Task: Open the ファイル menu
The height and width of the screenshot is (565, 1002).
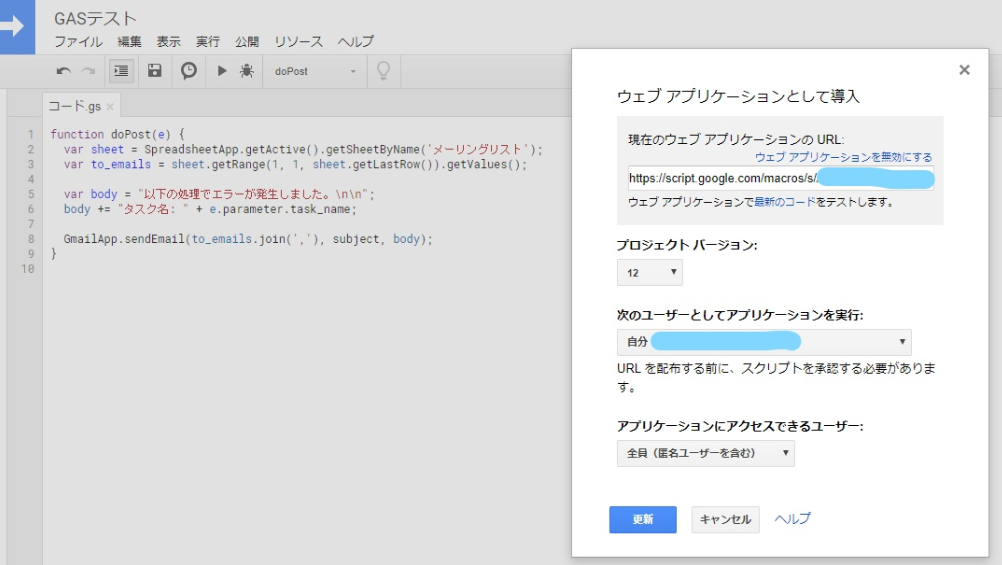Action: tap(78, 42)
